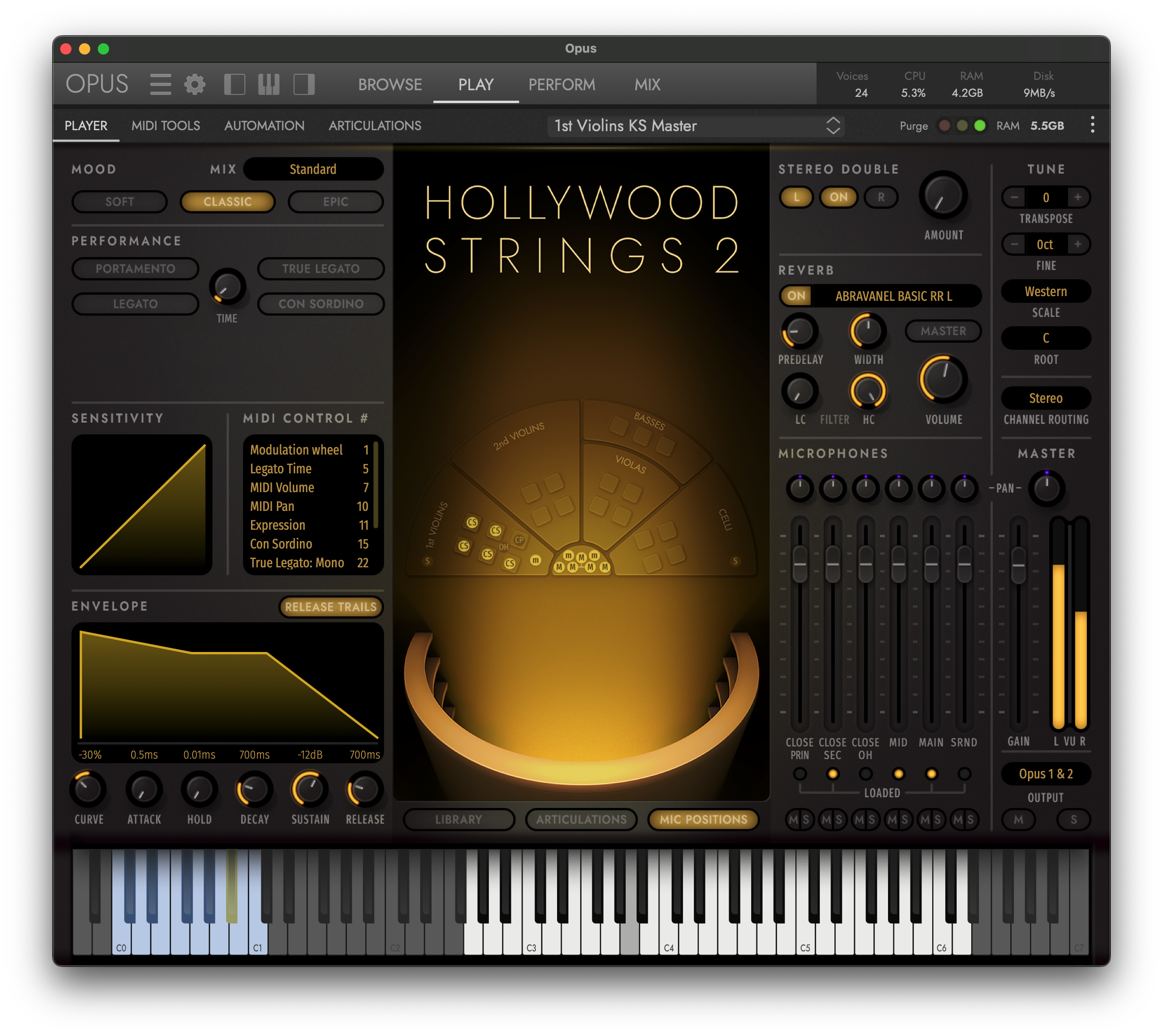
Task: Increase Fine tune with the plus button
Action: pos(1077,245)
